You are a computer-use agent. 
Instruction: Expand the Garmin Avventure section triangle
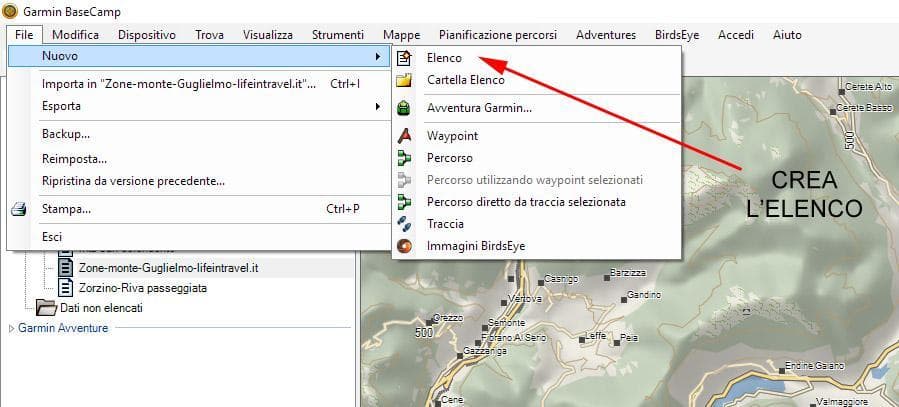pyautogui.click(x=12, y=328)
